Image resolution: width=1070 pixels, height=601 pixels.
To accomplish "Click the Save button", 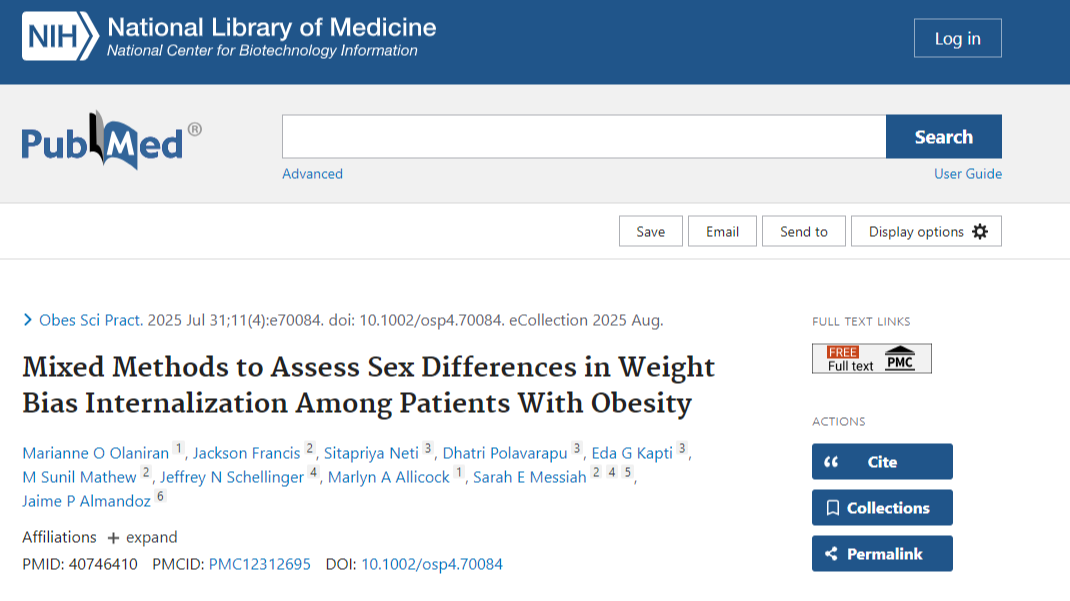I will (x=650, y=231).
